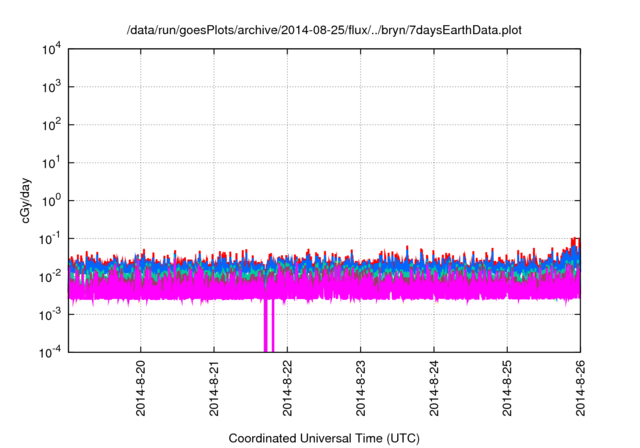The image size is (640, 448).
Task: Click the '2014-8-24' date tick label
Action: point(434,388)
